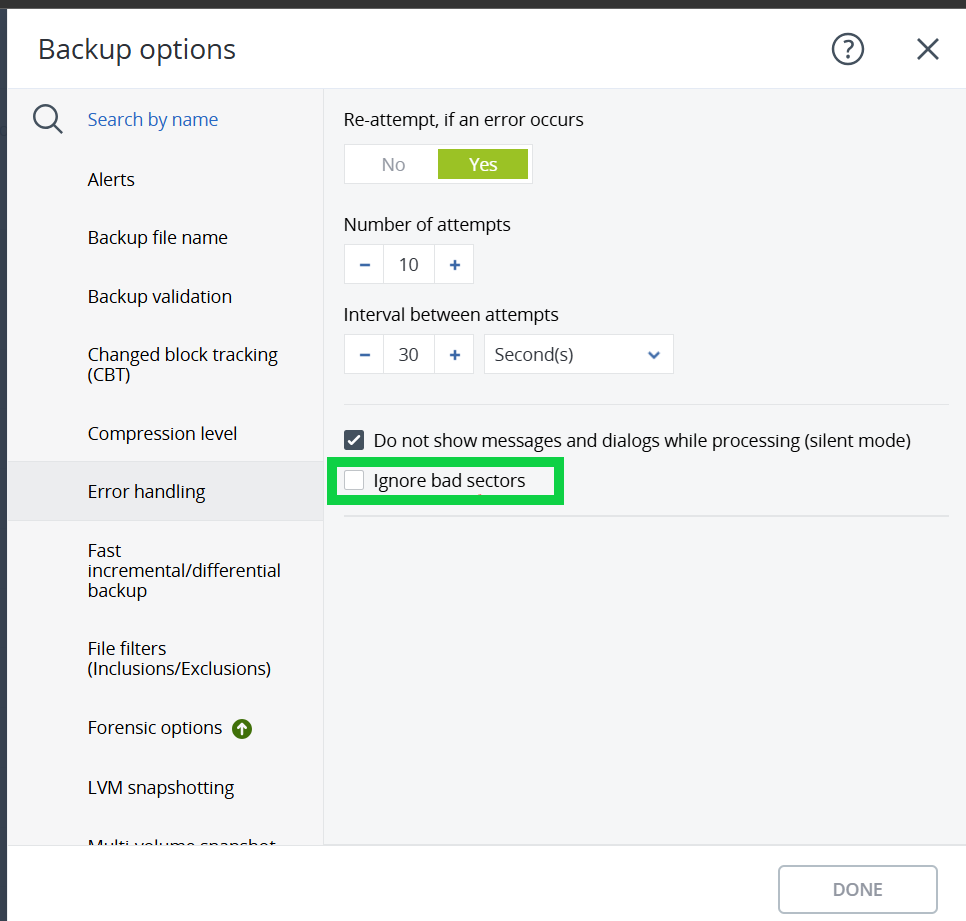The image size is (966, 921).
Task: Select Compression level in sidebar
Action: (x=162, y=434)
